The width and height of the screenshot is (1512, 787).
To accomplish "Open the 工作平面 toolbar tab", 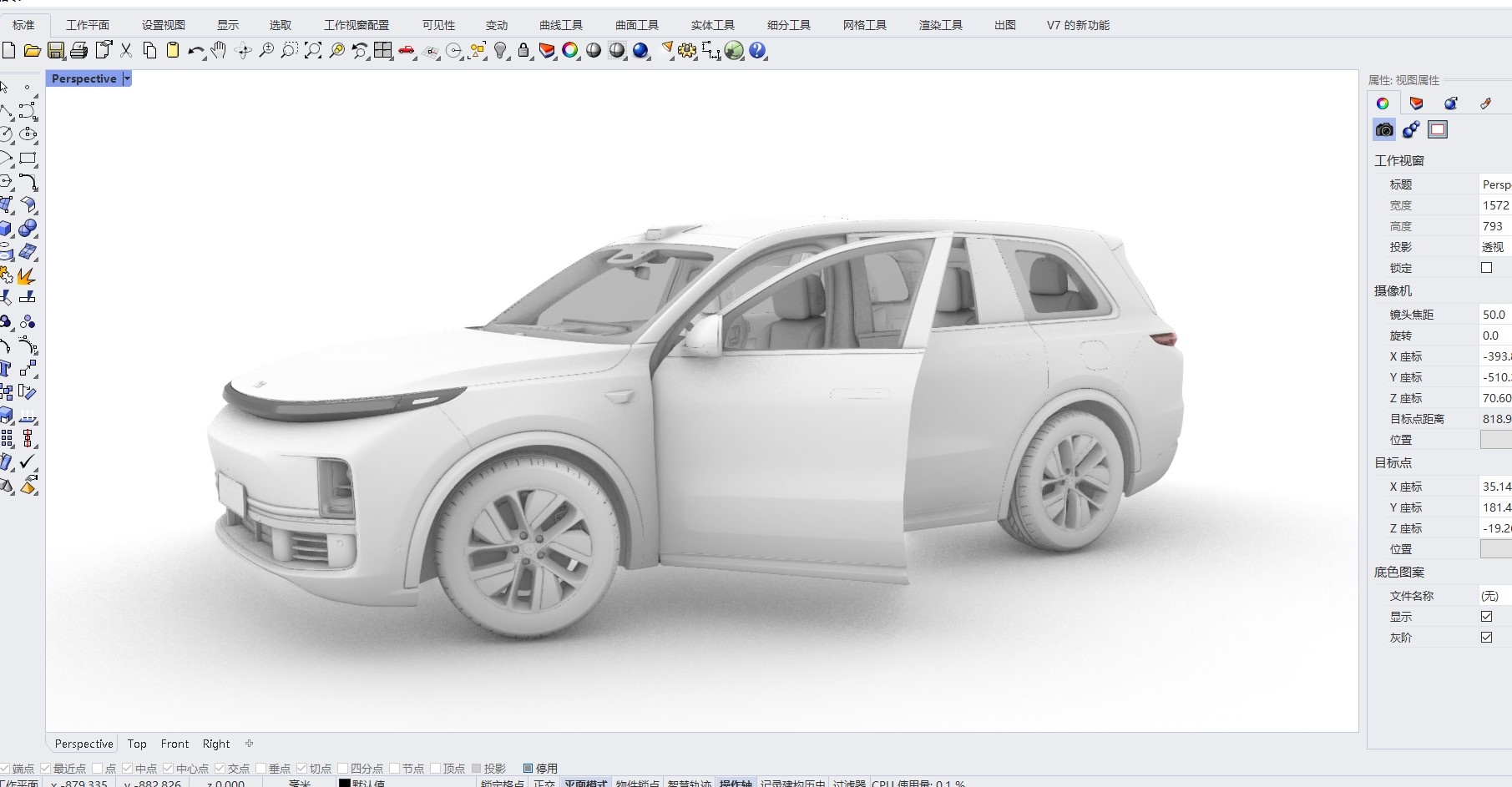I will (x=88, y=25).
